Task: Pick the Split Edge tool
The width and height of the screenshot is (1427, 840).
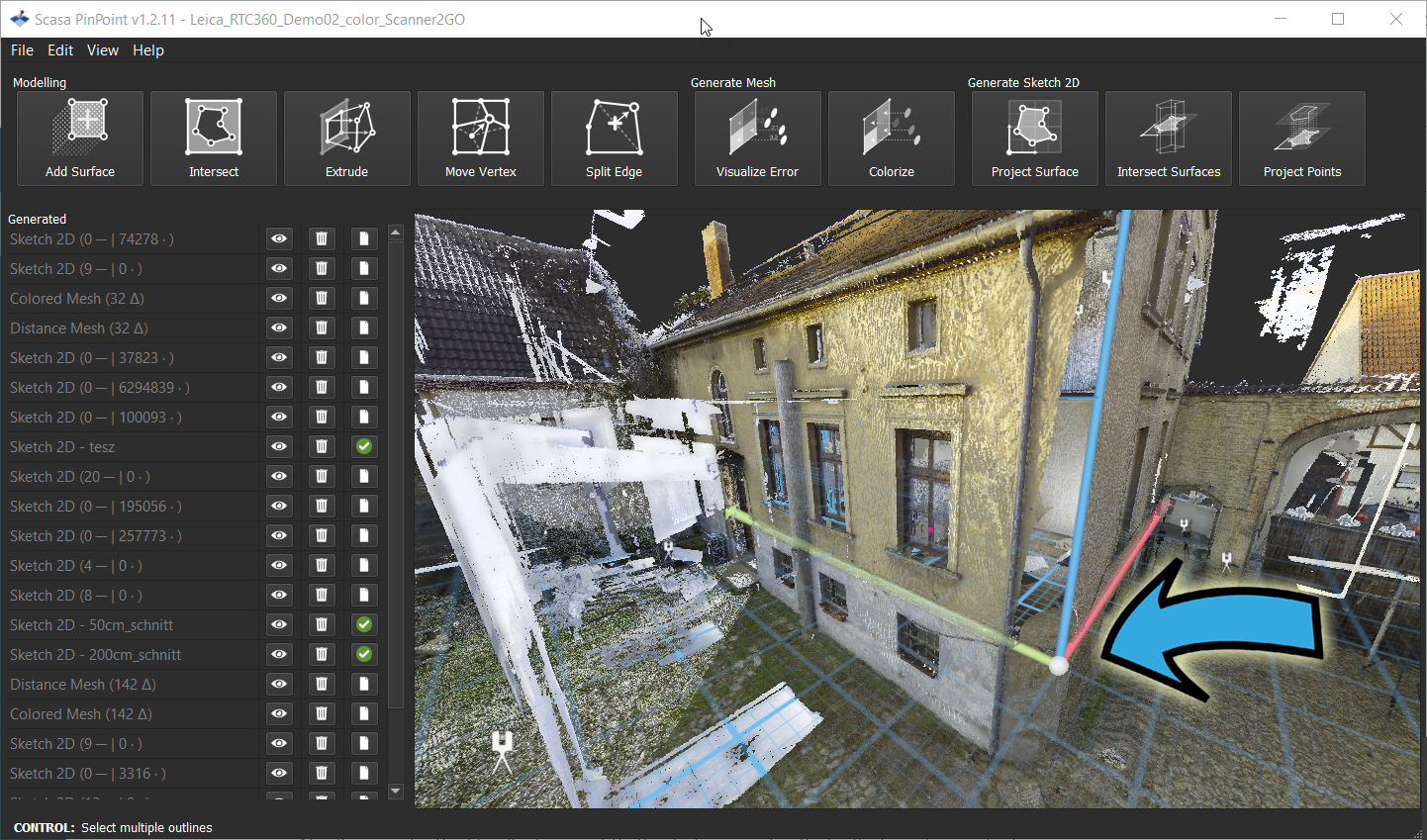Action: coord(615,139)
